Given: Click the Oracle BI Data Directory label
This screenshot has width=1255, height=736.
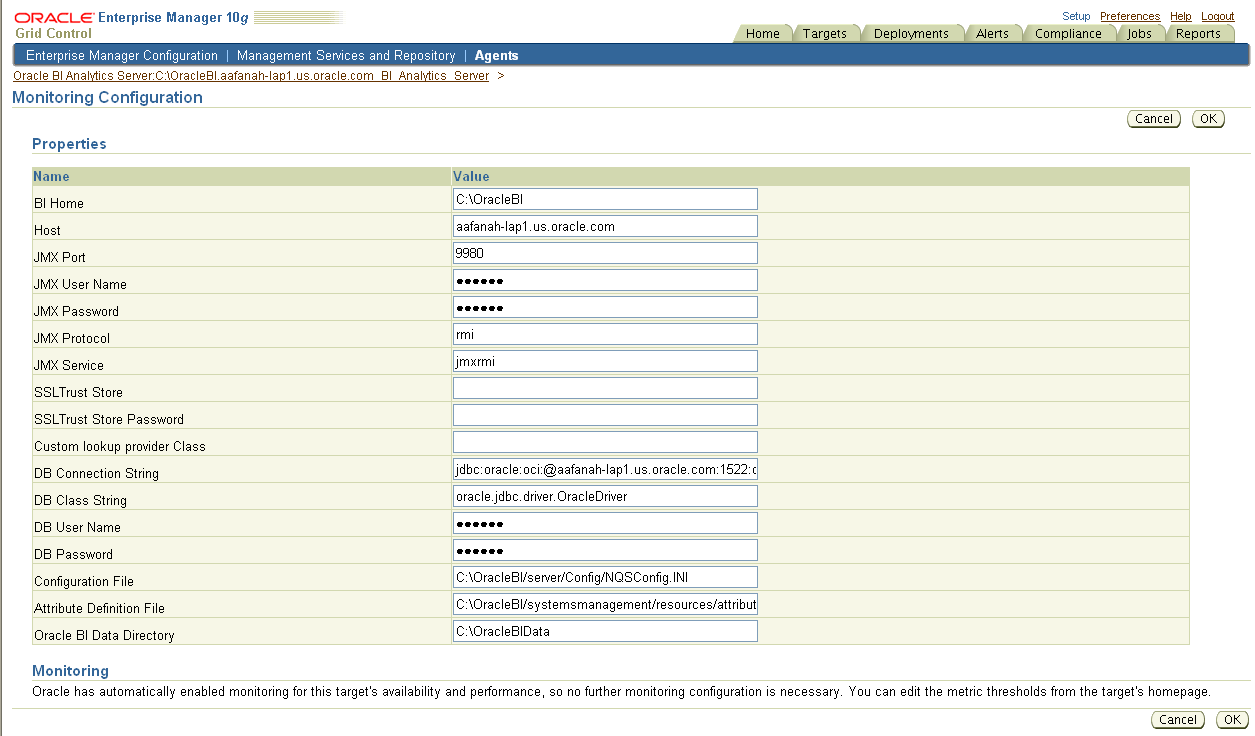Looking at the screenshot, I should (x=104, y=635).
